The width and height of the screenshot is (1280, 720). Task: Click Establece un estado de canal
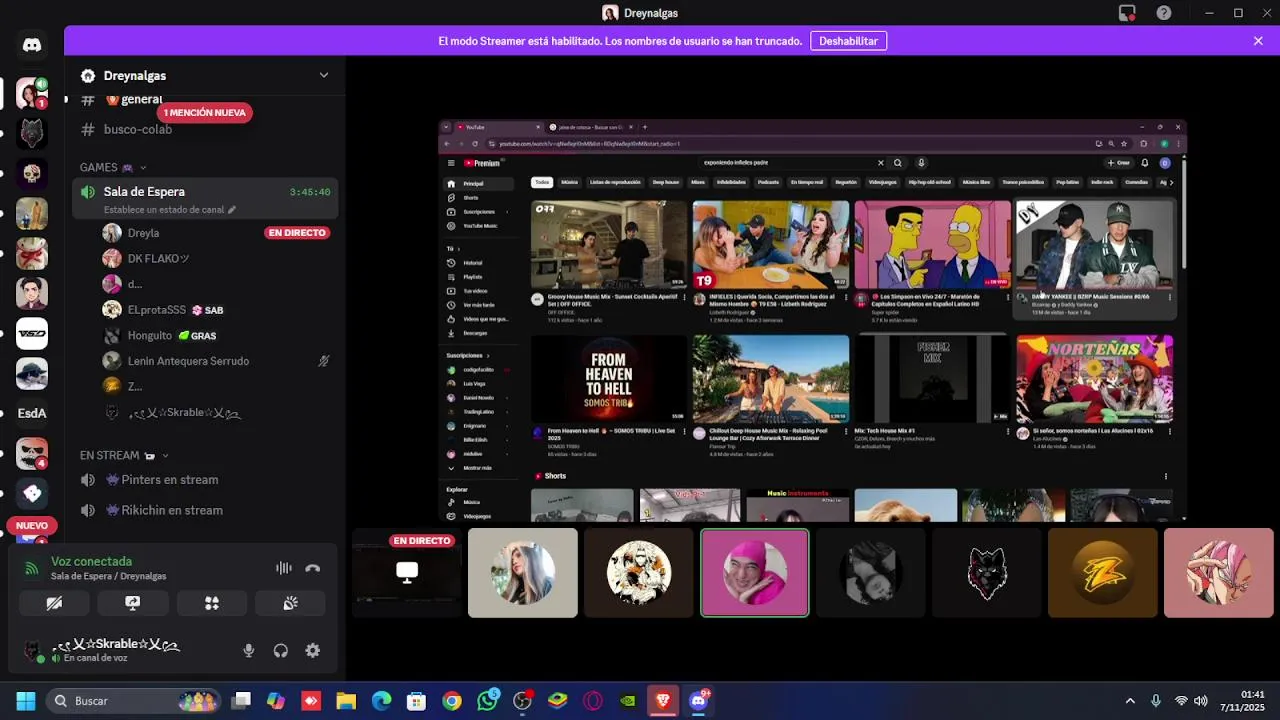tap(169, 210)
